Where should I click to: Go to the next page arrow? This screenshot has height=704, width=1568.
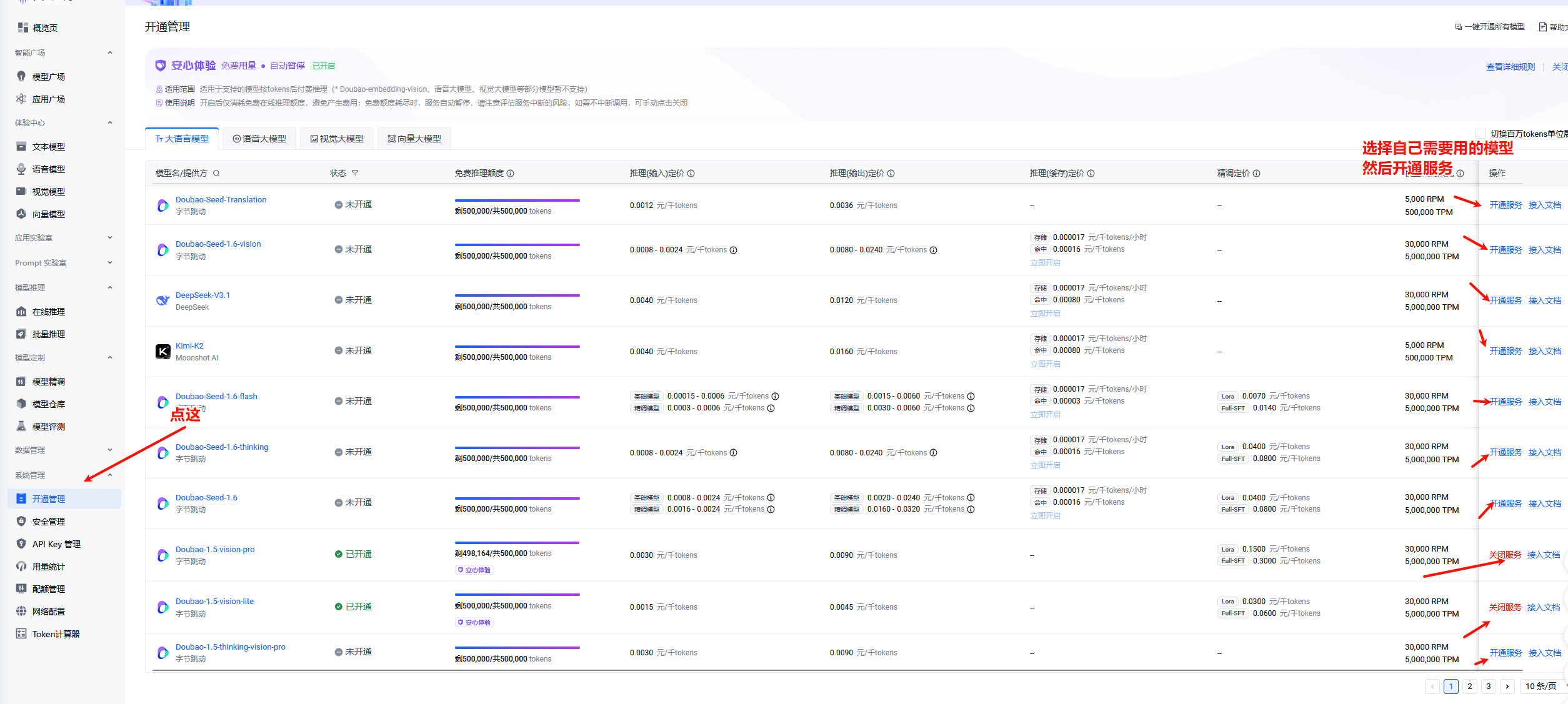point(1507,687)
